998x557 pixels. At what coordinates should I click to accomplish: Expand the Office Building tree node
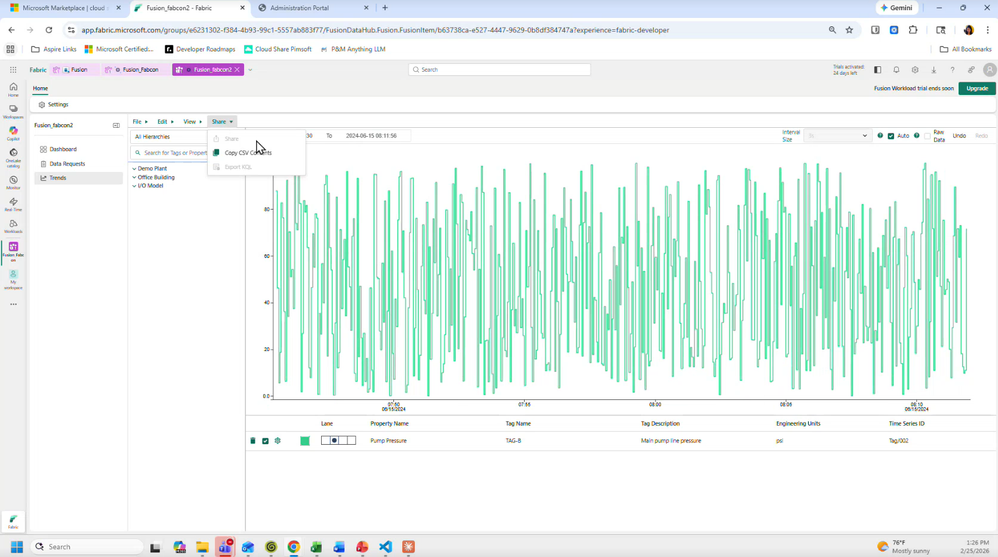[x=134, y=178]
